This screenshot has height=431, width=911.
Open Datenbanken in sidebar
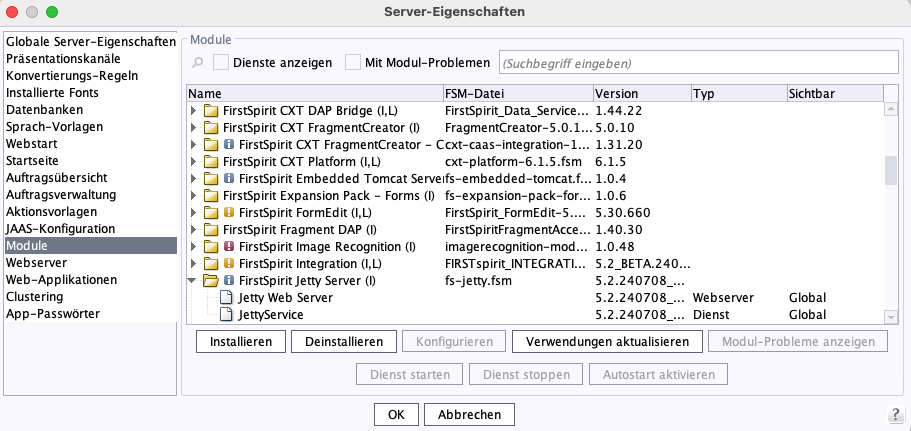[x=90, y=110]
